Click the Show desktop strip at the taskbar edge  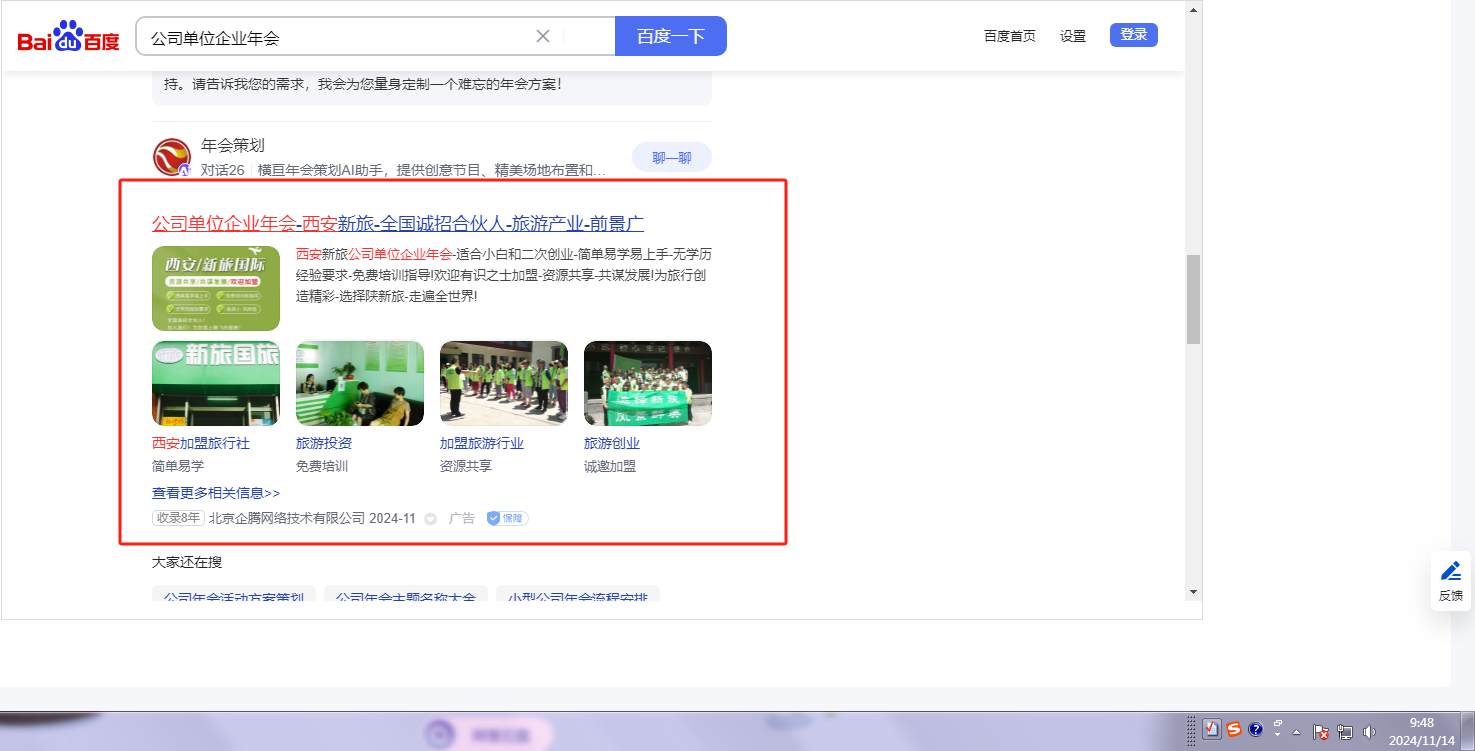point(1468,731)
